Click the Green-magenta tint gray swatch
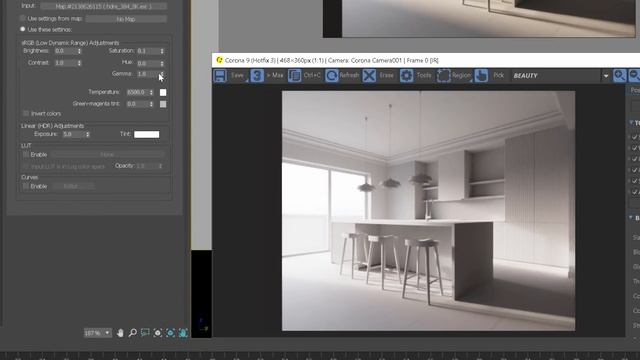The image size is (640, 360). pyautogui.click(x=163, y=104)
